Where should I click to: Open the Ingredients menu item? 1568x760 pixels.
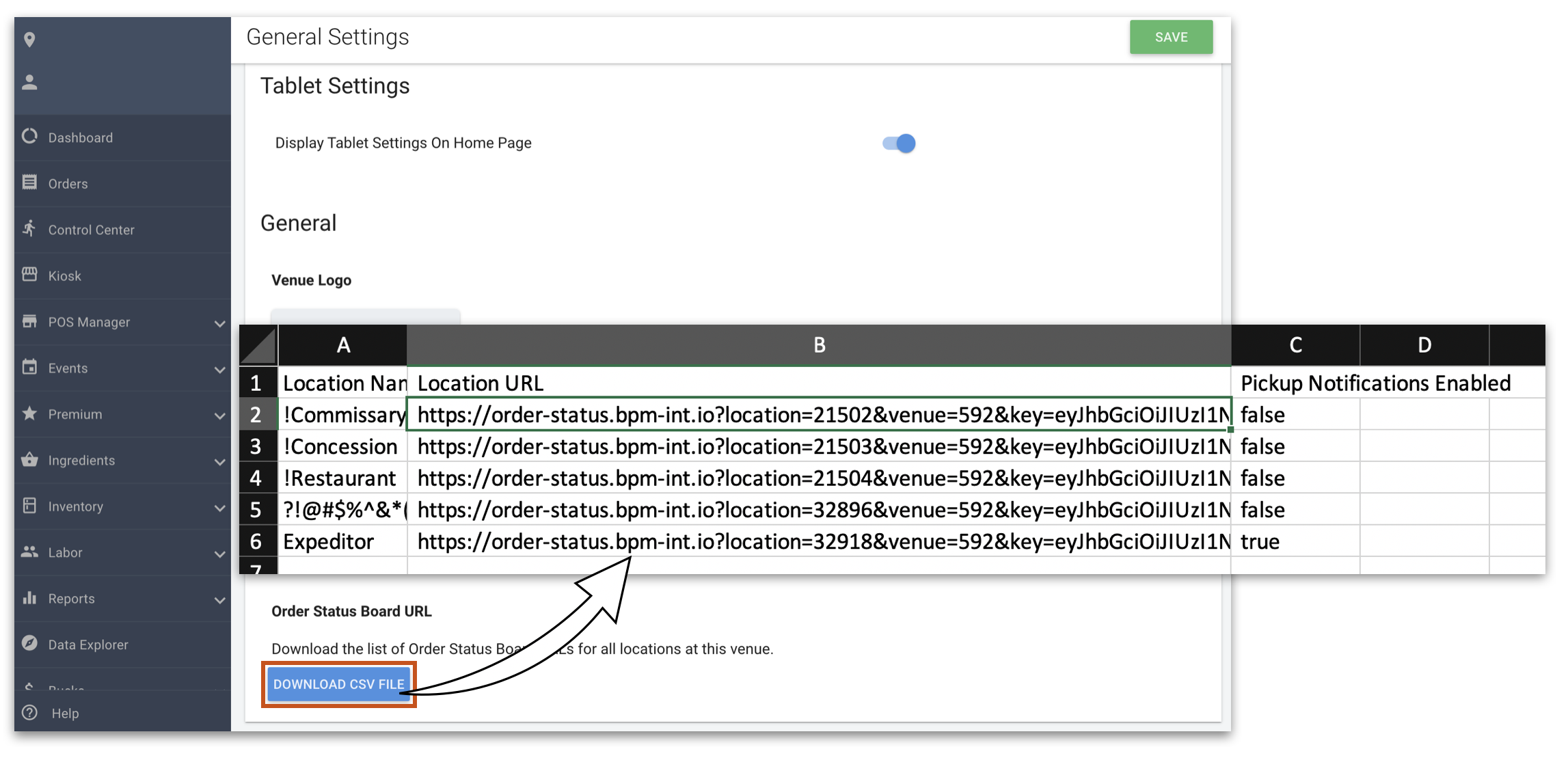(x=81, y=460)
